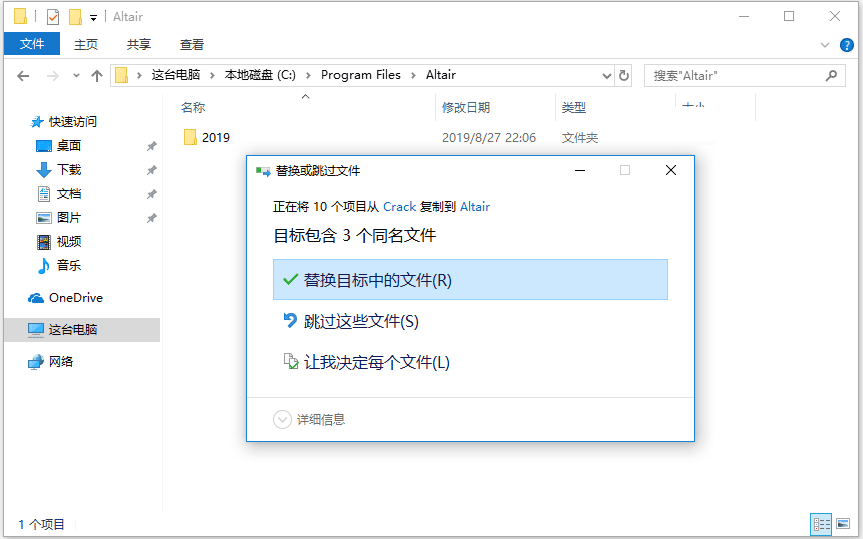863x539 pixels.
Task: Switch to the 查看 ribbon tab
Action: 192,45
